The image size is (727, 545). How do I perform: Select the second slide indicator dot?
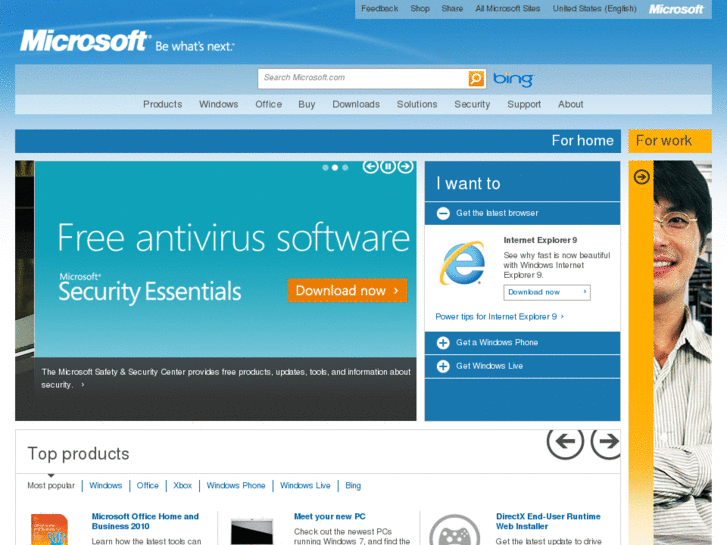[x=335, y=168]
